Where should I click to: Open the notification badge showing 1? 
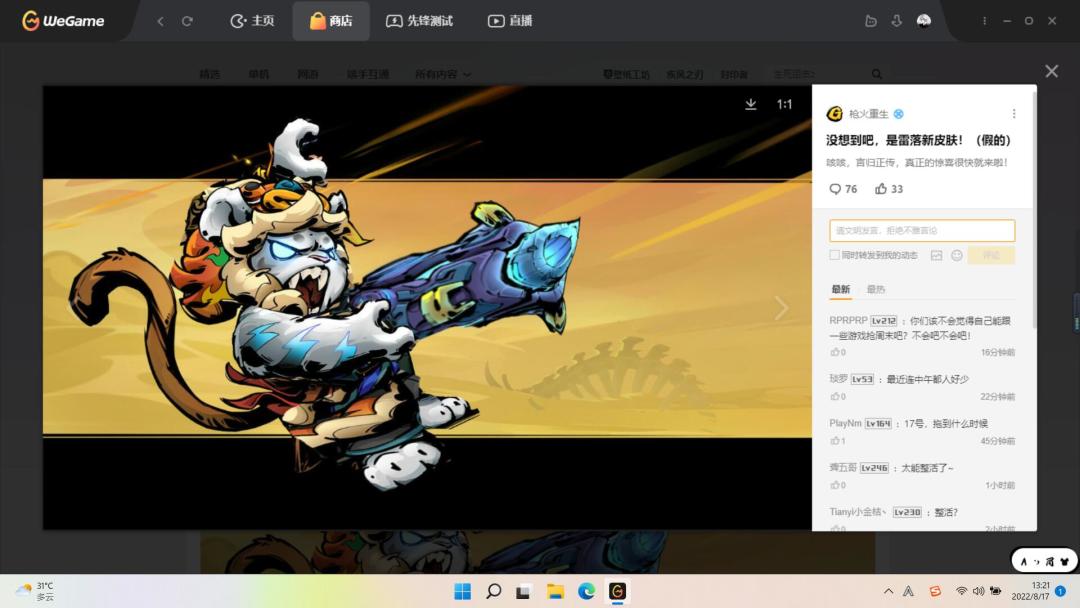point(1061,591)
